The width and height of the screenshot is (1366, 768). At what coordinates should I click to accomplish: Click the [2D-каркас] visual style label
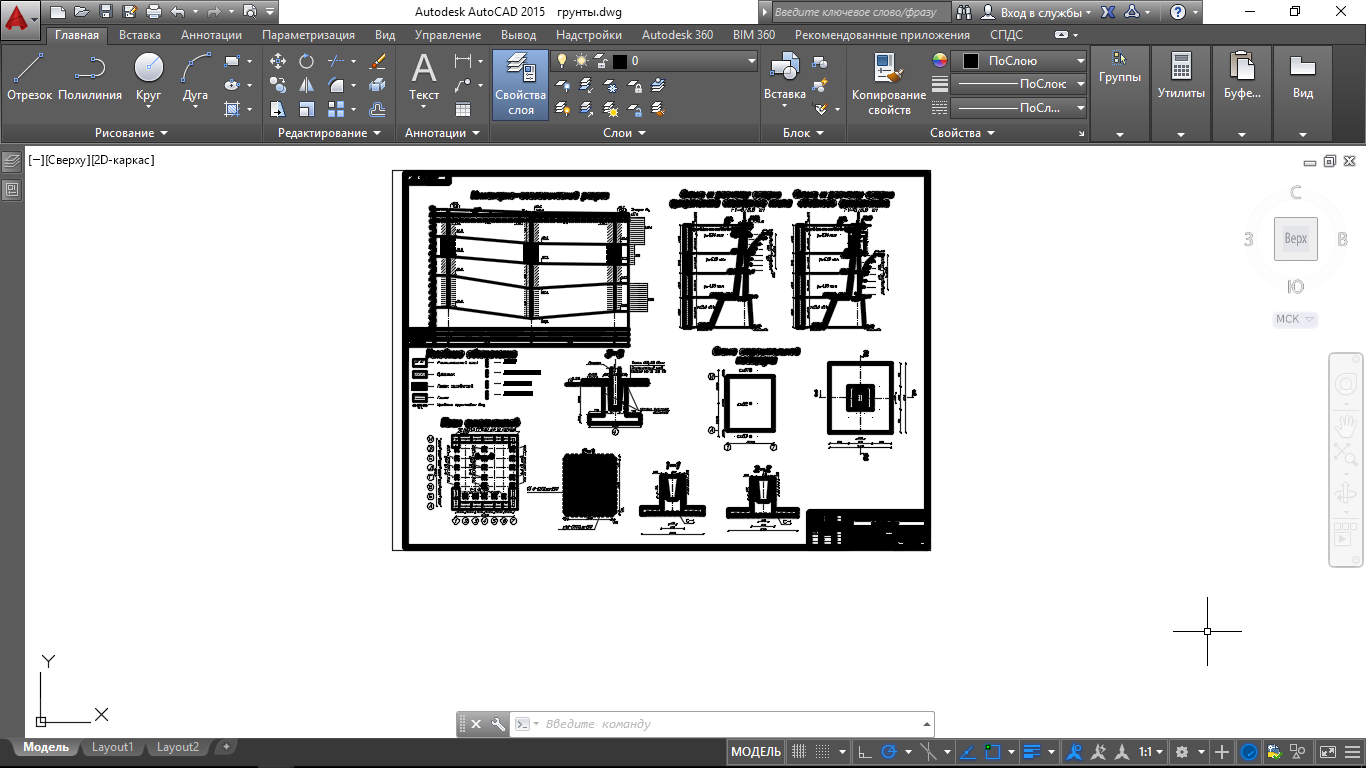point(122,160)
